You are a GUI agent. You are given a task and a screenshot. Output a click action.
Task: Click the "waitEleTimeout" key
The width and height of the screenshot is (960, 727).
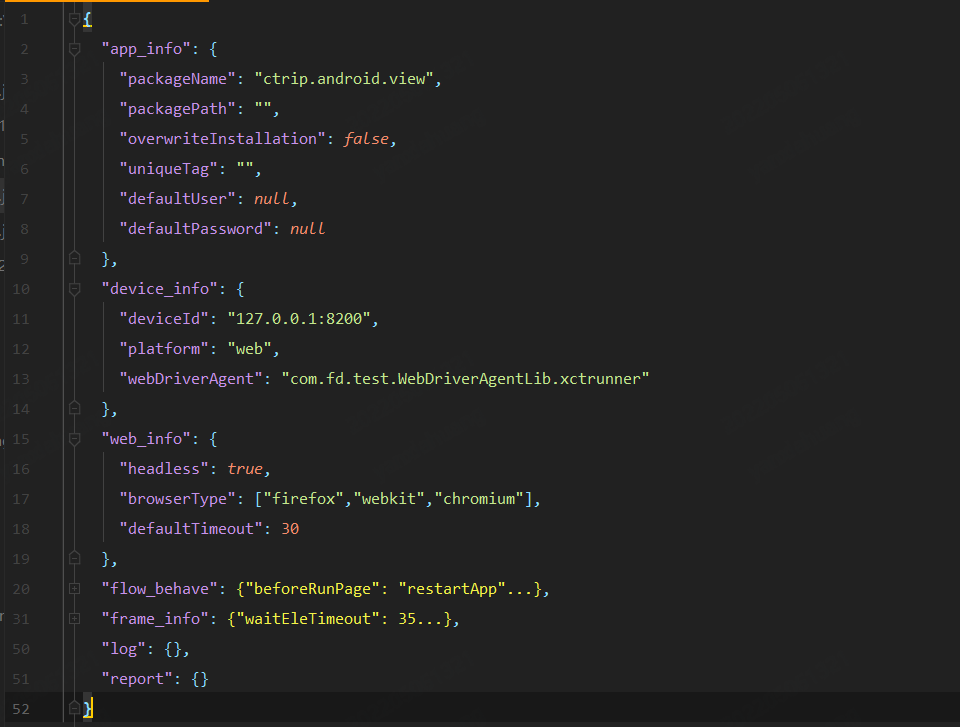[308, 619]
